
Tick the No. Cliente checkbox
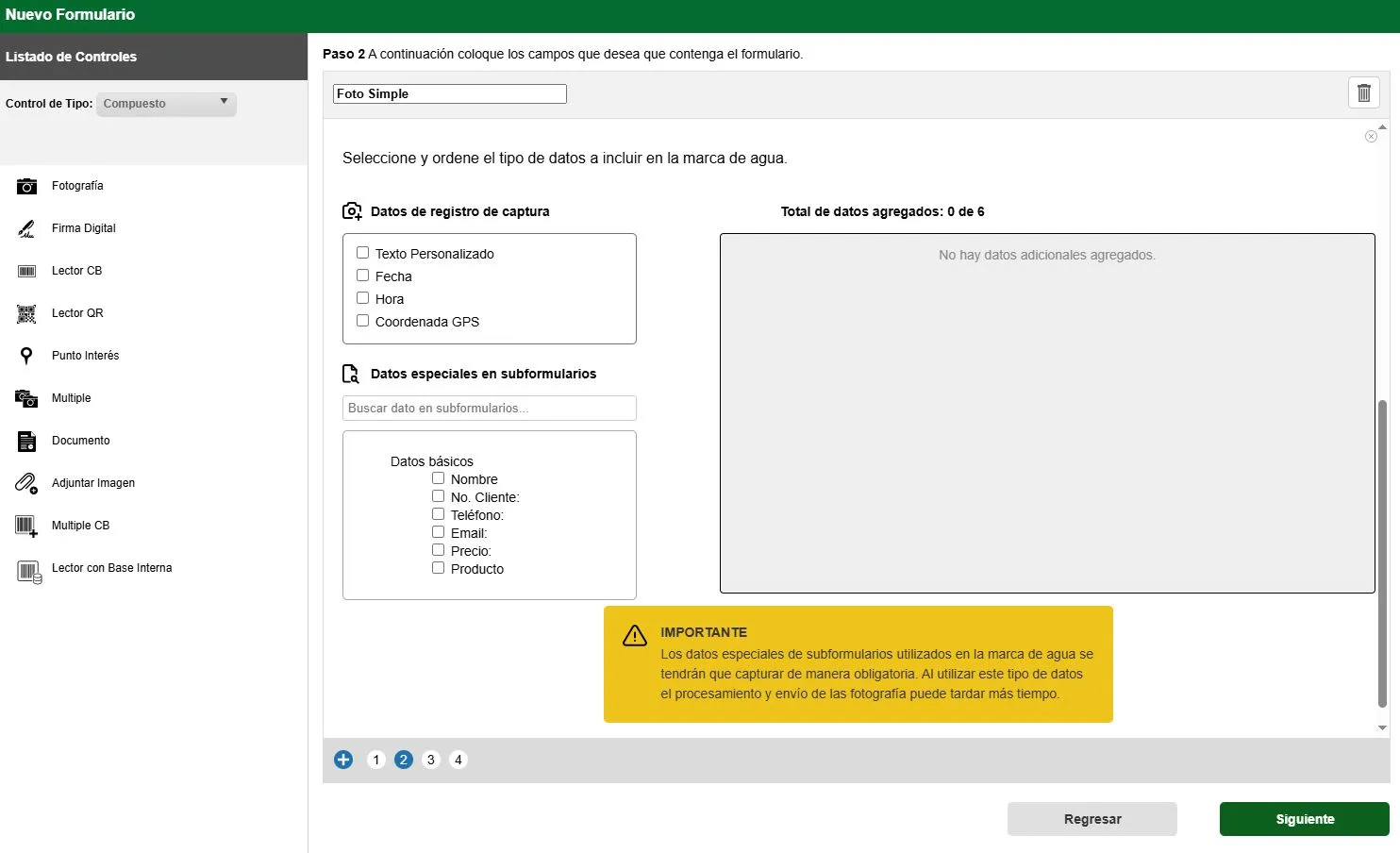point(438,496)
